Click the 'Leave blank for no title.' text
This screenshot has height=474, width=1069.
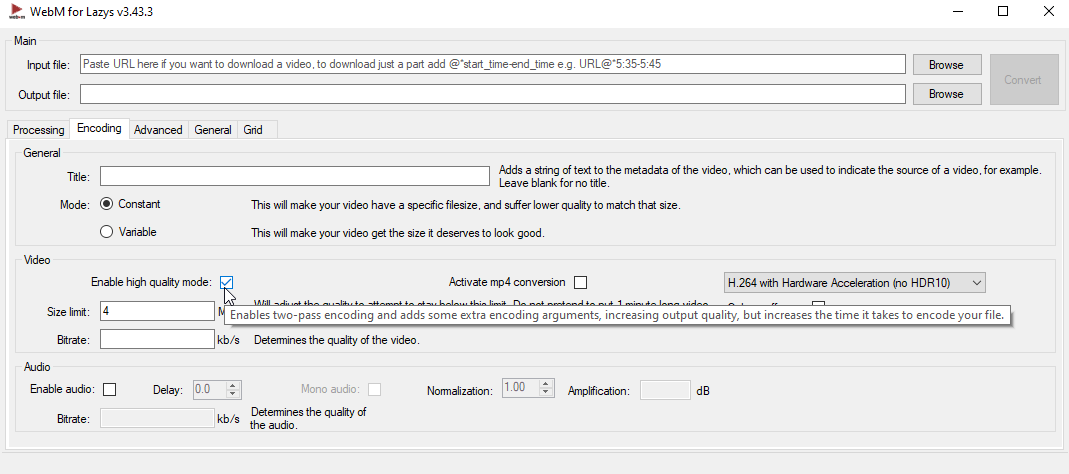(x=554, y=183)
